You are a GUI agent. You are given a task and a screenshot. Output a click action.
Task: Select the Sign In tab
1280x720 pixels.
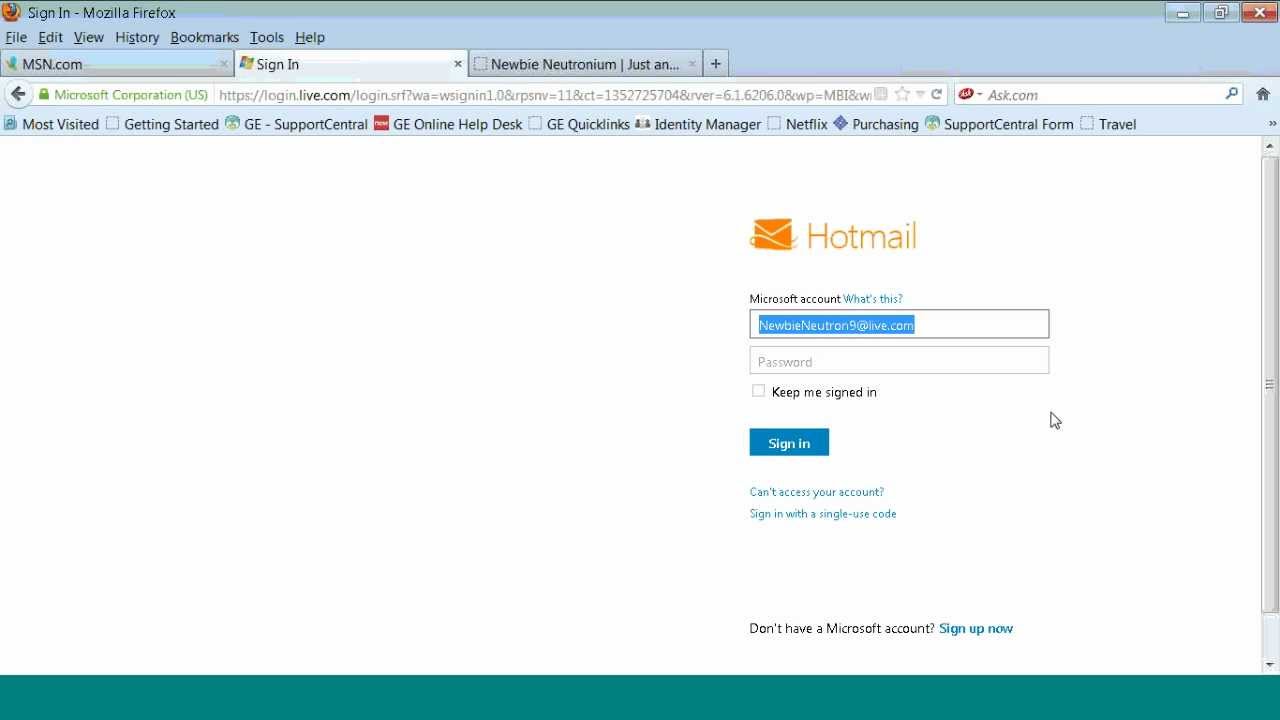(350, 64)
